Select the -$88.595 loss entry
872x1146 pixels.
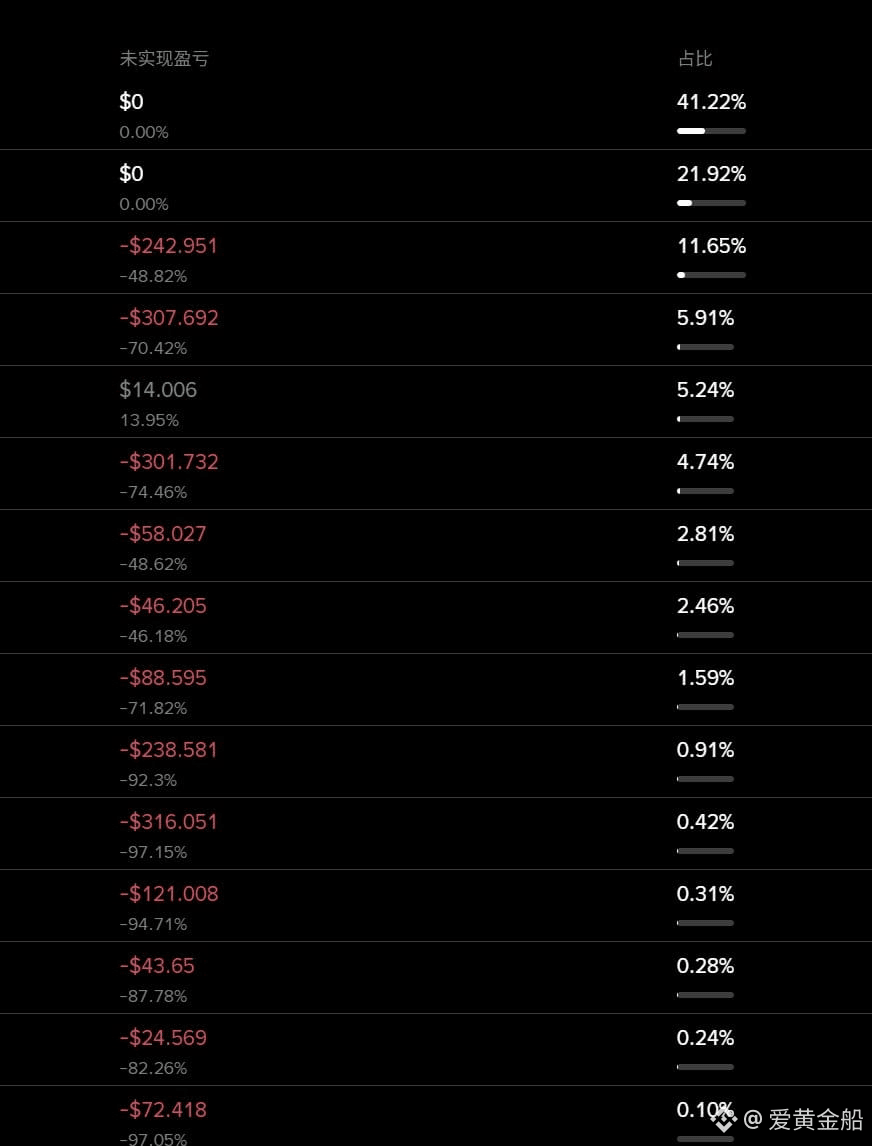click(x=162, y=678)
